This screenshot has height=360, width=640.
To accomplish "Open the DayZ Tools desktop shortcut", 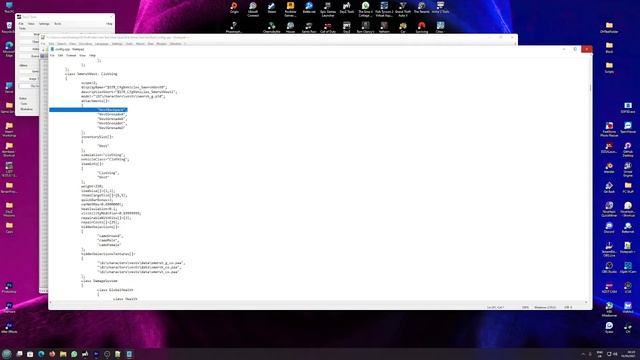I will [x=347, y=8].
